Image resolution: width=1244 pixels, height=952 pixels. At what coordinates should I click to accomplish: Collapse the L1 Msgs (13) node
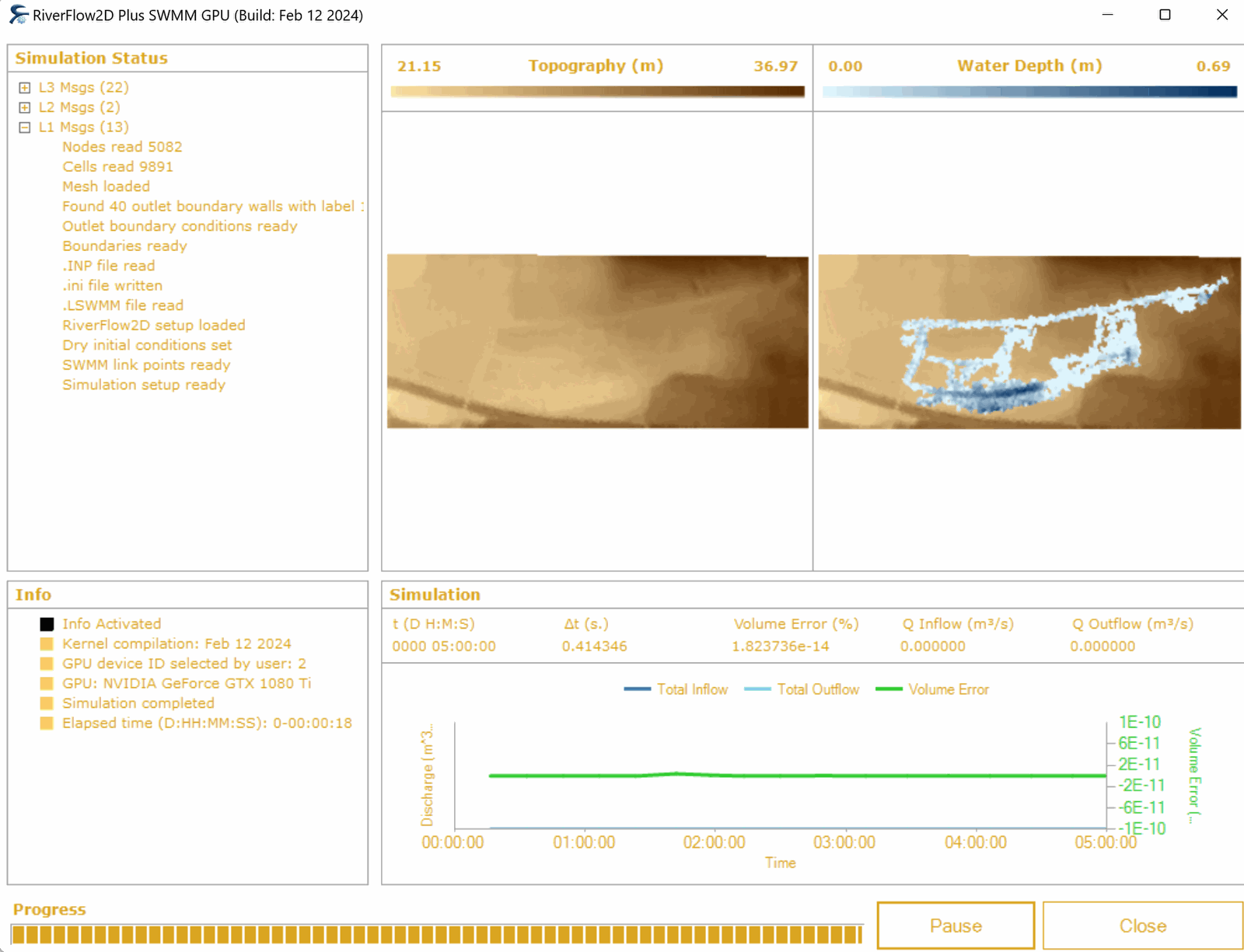[25, 127]
